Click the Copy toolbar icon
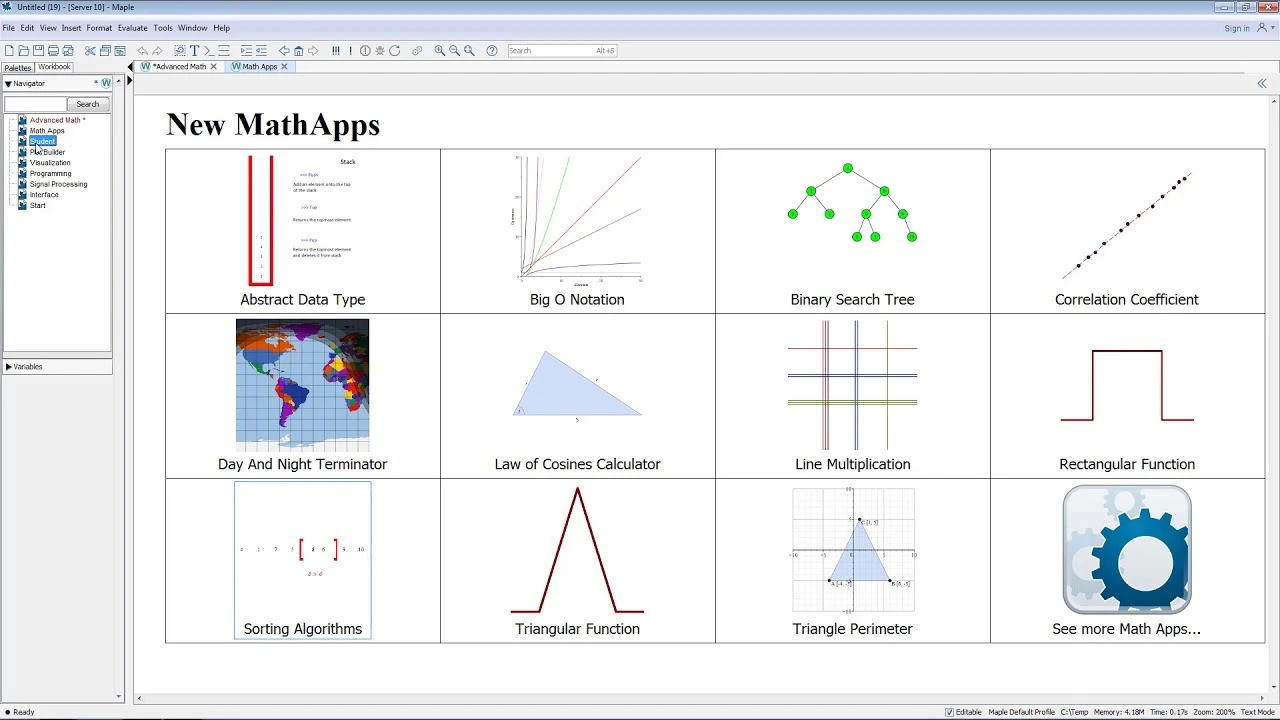 click(105, 50)
